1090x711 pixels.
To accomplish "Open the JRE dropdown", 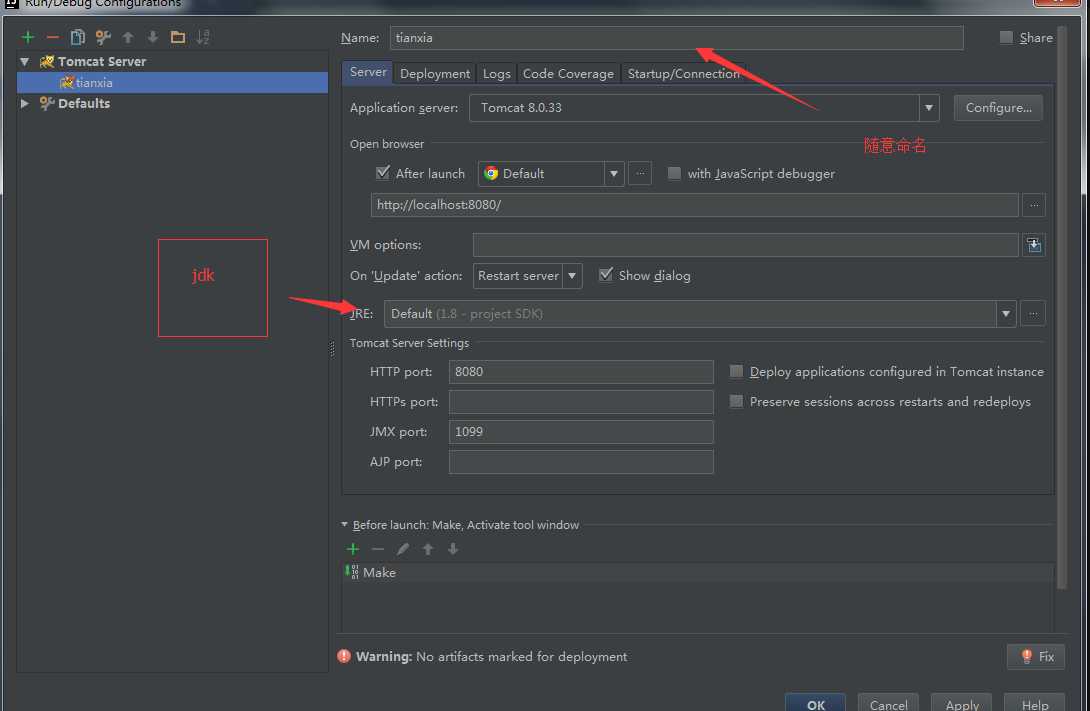I will tap(1006, 313).
